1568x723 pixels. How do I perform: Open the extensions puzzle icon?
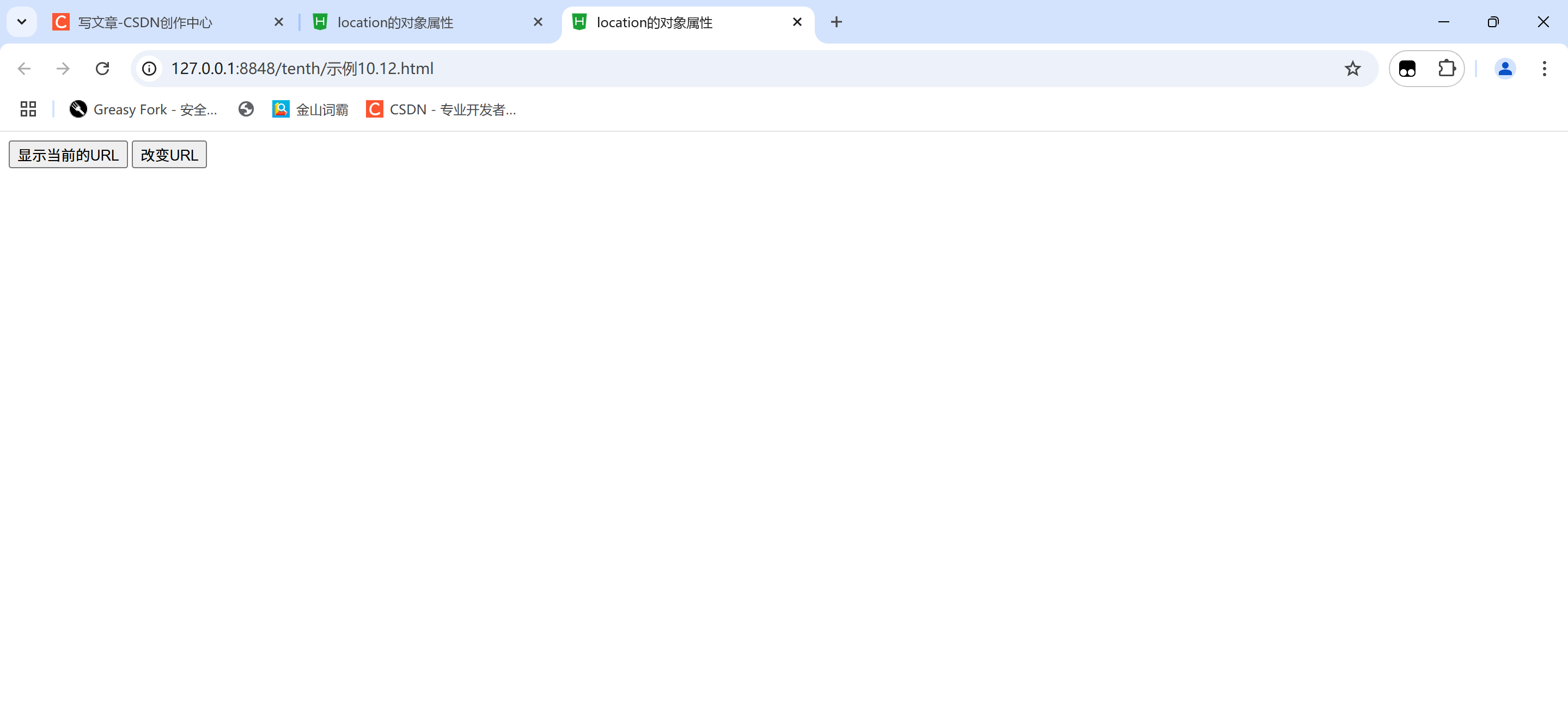tap(1446, 68)
